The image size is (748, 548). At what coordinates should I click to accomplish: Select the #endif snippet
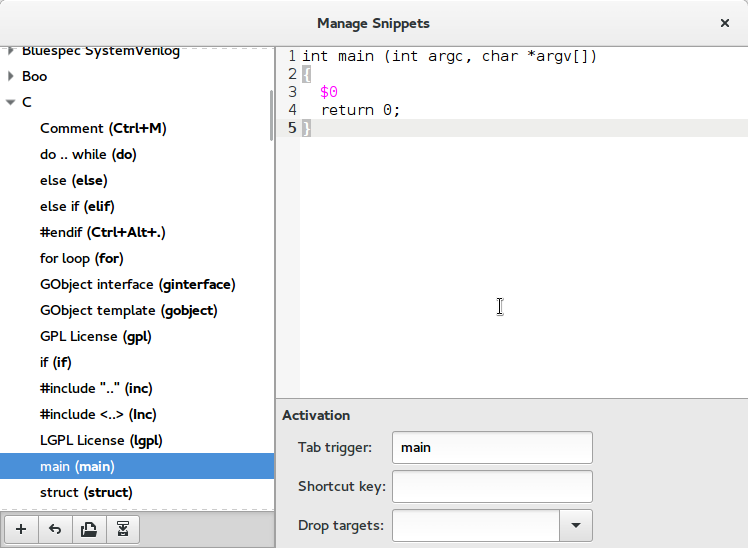coord(102,232)
